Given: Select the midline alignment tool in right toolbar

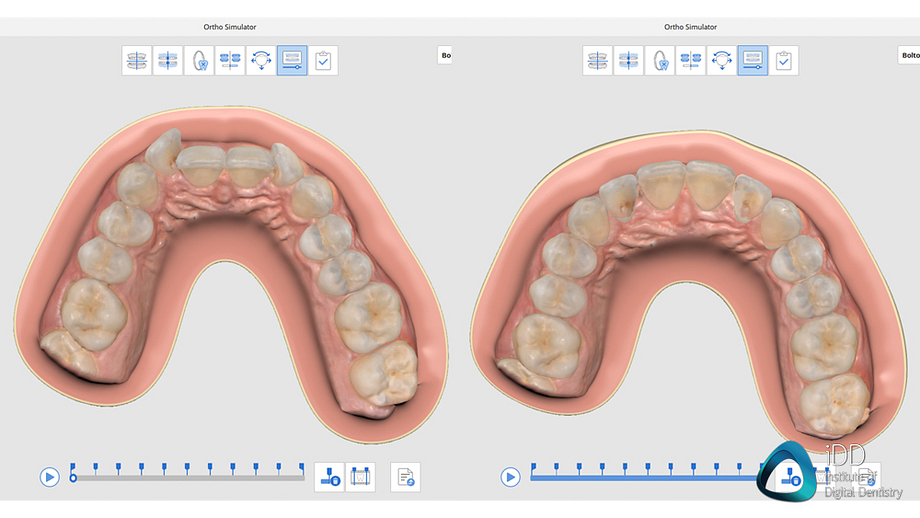Looking at the screenshot, I should 629,61.
